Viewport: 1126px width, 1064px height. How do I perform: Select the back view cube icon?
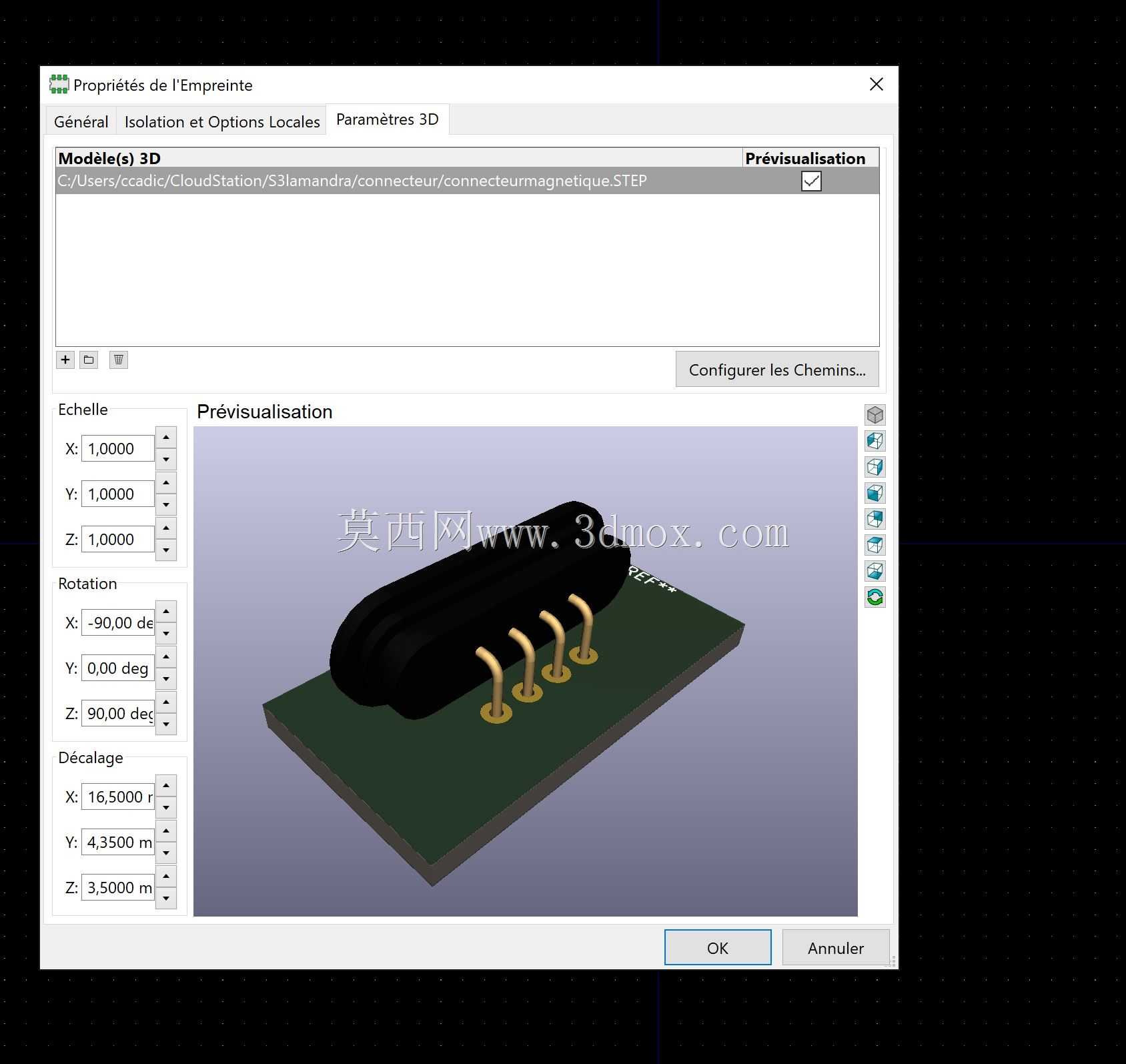(875, 519)
